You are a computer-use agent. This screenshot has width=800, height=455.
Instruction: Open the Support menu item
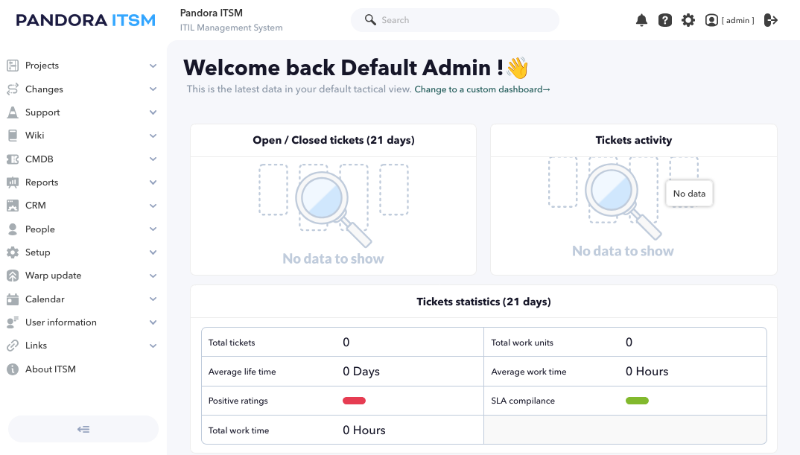pyautogui.click(x=42, y=112)
